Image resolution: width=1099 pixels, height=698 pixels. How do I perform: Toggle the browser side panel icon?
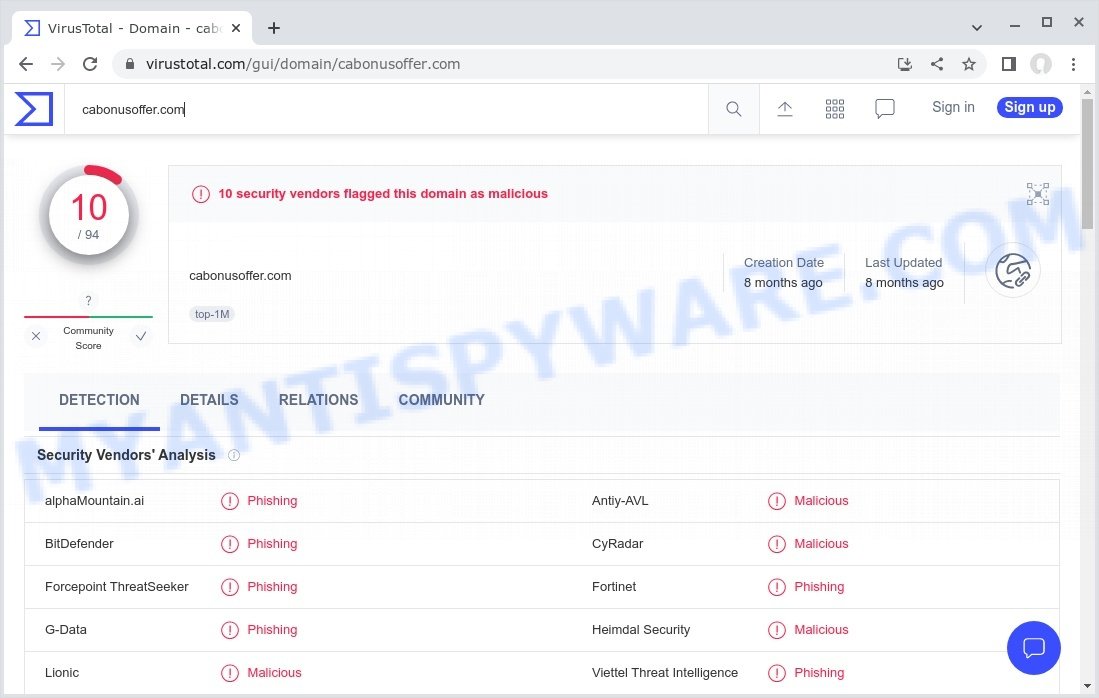[x=1009, y=64]
